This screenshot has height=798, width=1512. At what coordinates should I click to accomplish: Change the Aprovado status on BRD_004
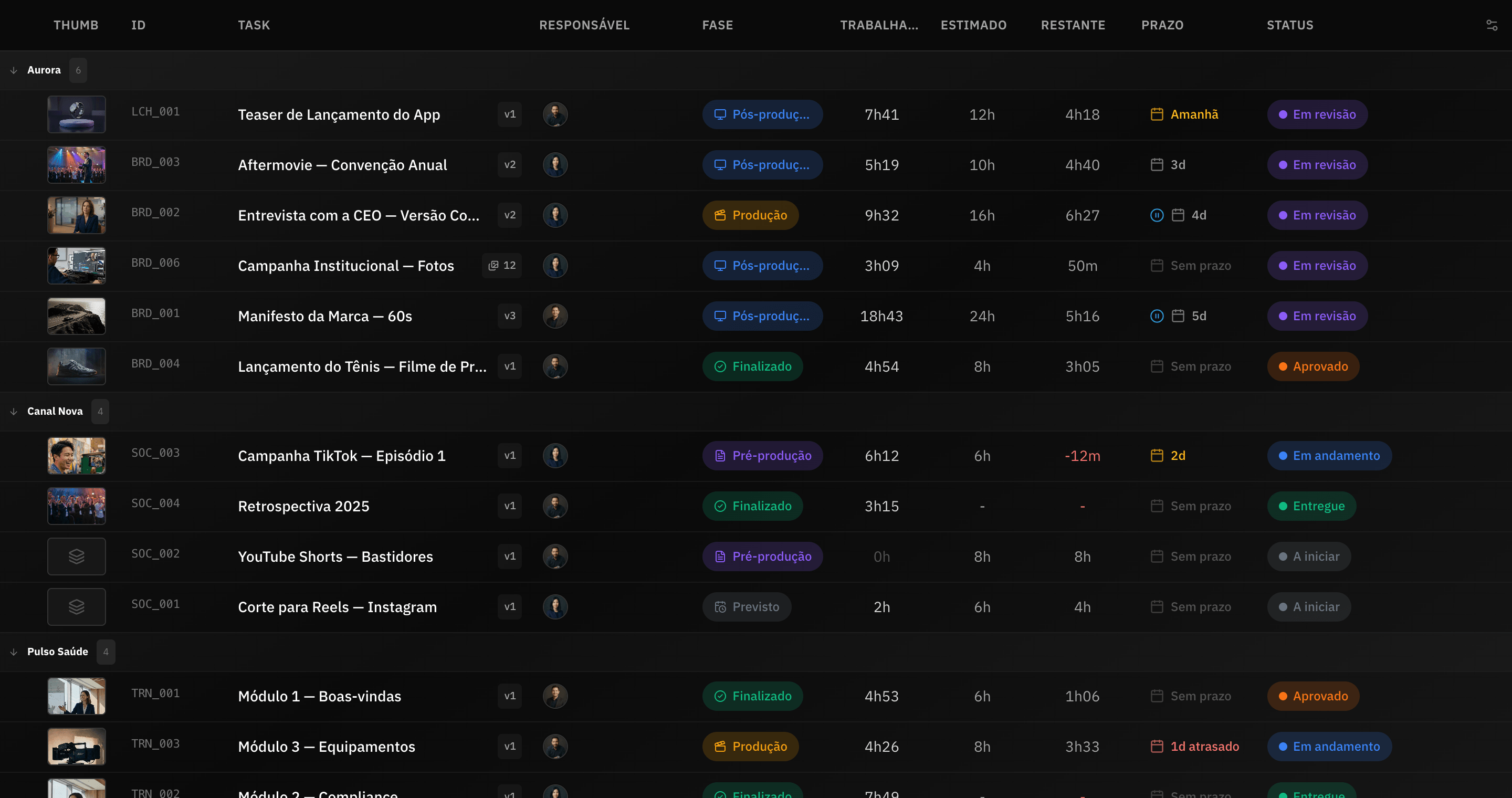pyautogui.click(x=1313, y=367)
